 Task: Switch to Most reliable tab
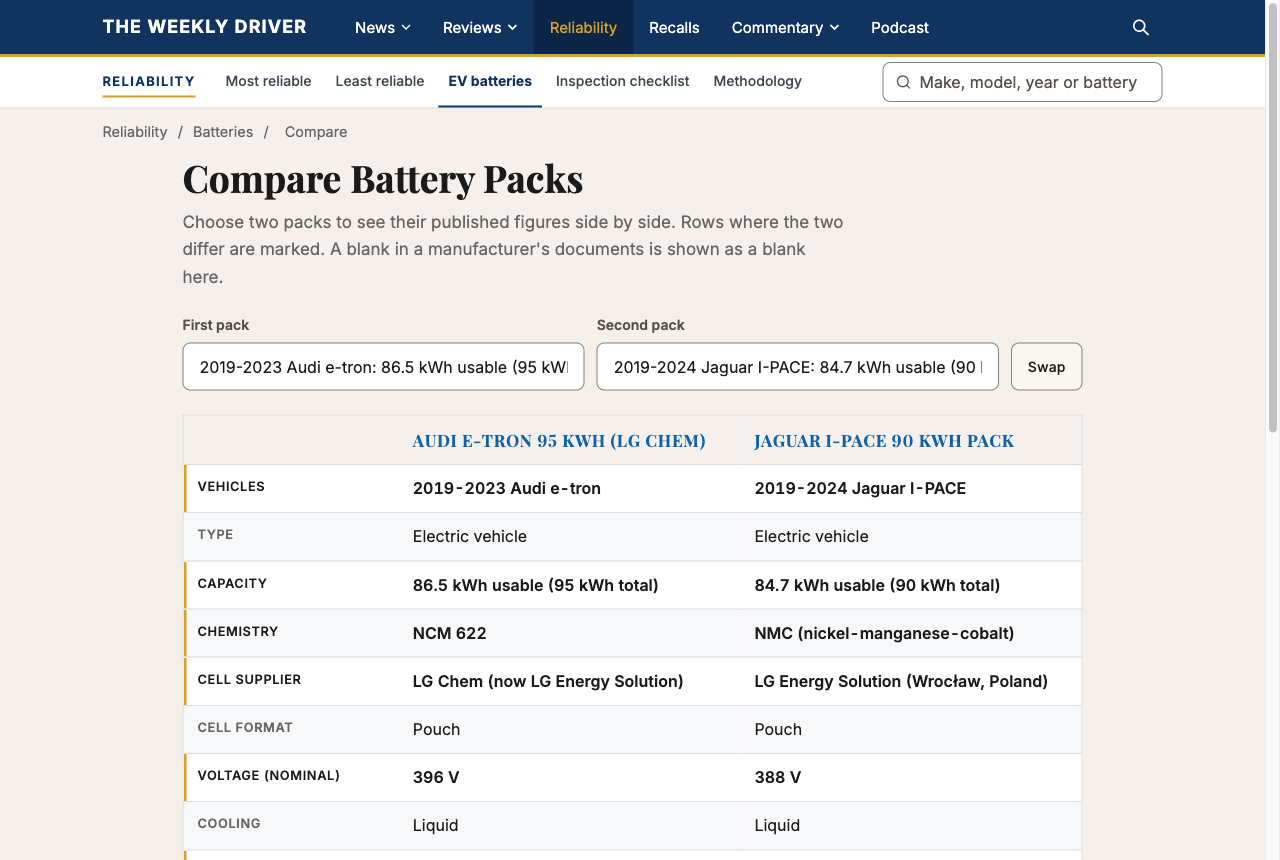tap(268, 81)
